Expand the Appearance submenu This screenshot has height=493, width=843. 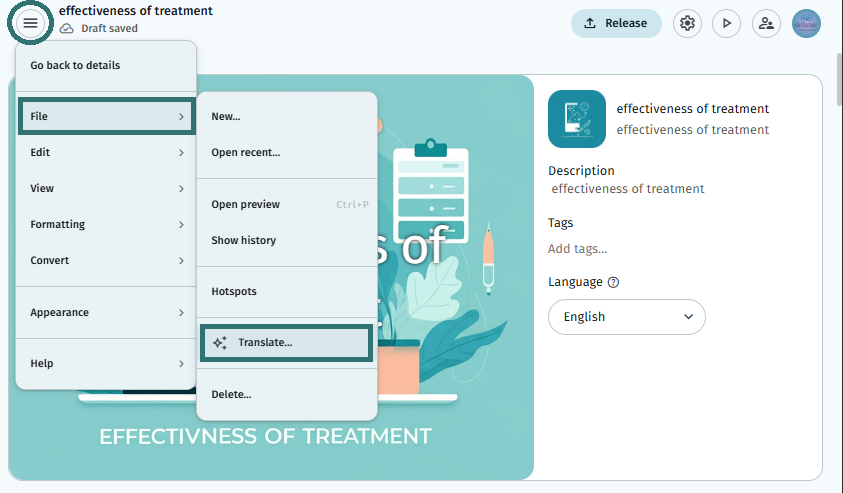coord(106,312)
